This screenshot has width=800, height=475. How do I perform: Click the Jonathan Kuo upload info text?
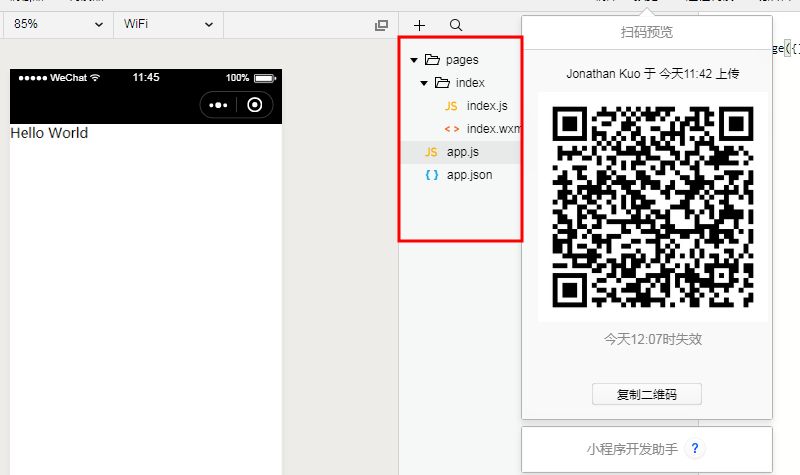(653, 74)
